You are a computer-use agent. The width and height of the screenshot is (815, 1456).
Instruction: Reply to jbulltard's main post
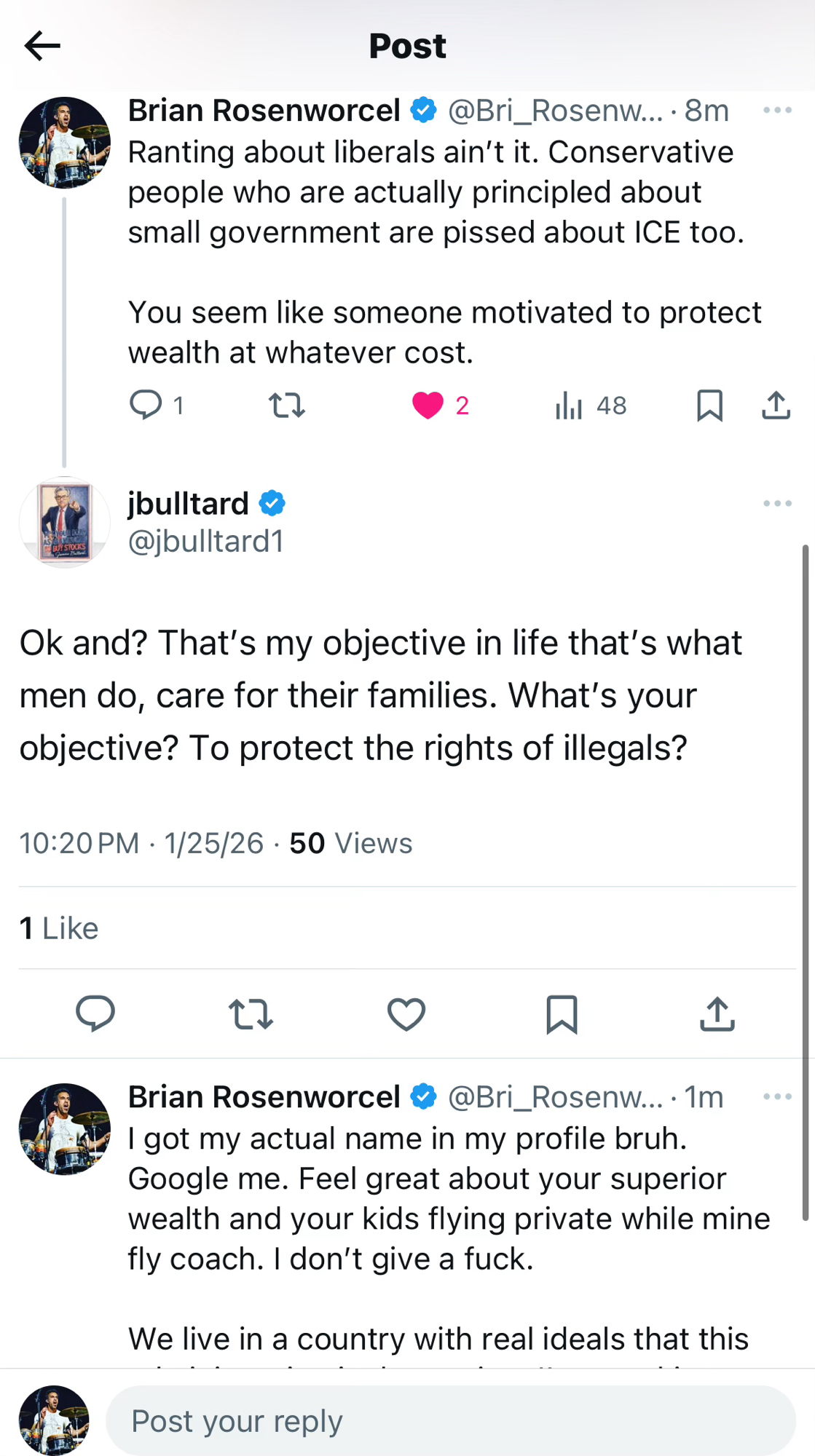coord(95,1013)
